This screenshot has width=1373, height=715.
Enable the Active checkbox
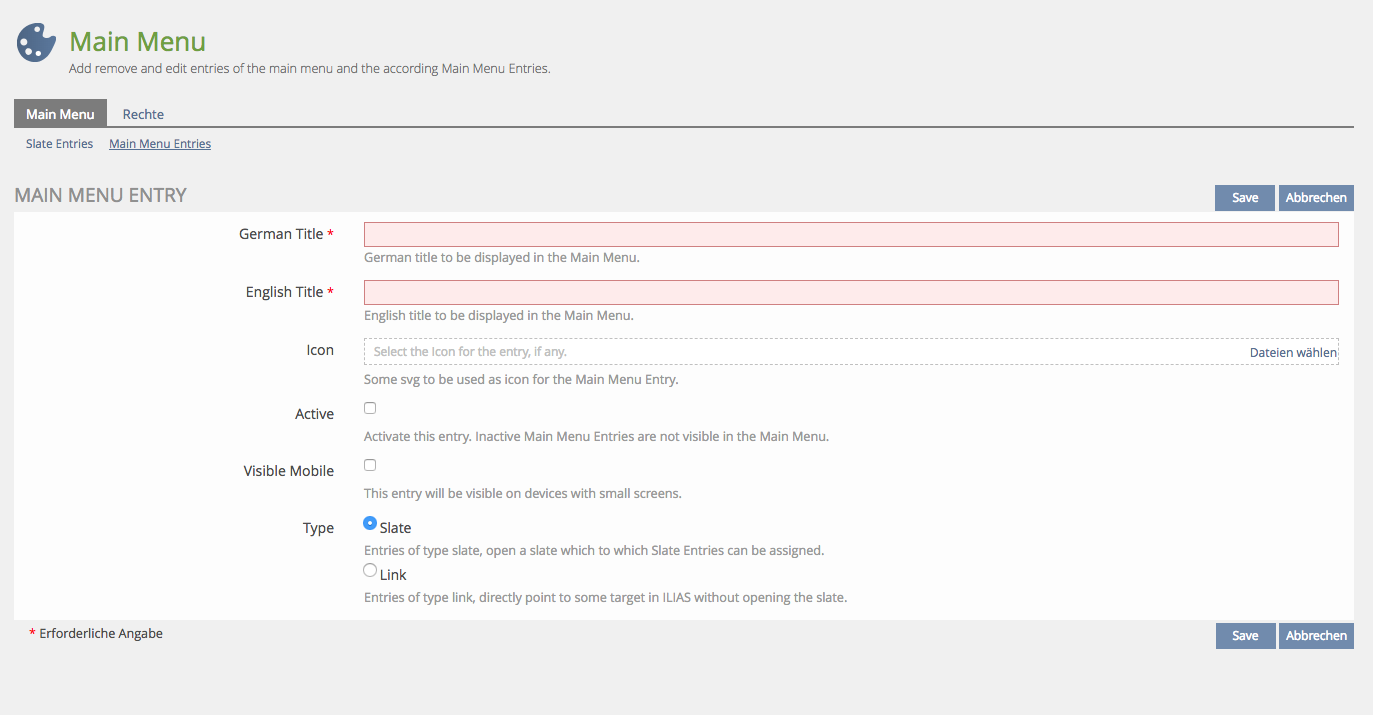tap(370, 408)
